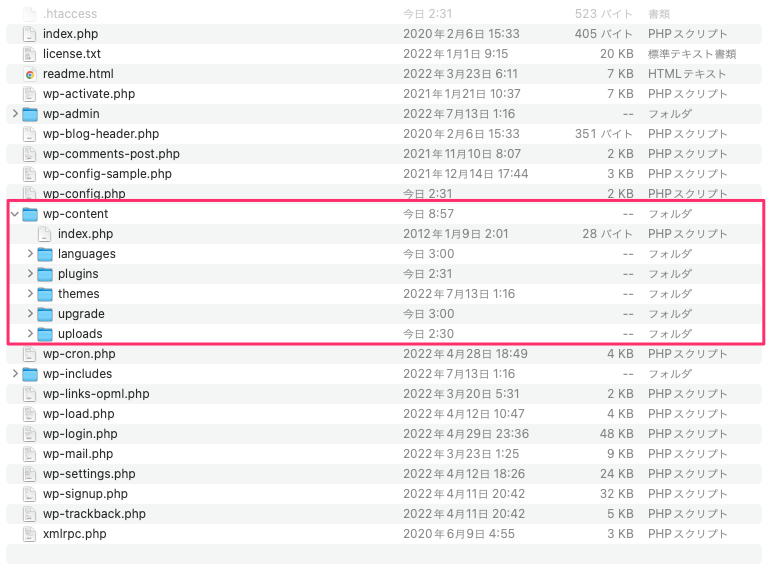Click the wp-includes folder icon

click(x=30, y=374)
